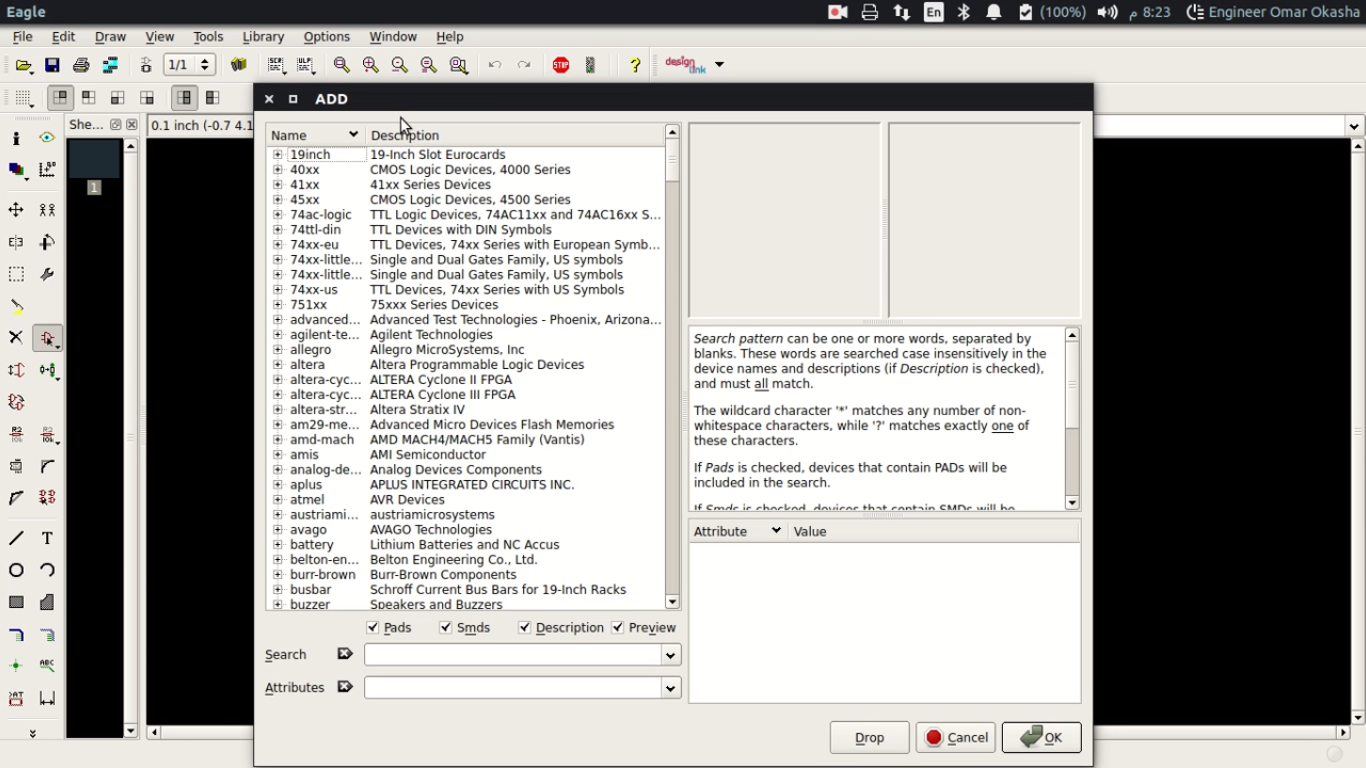Image resolution: width=1366 pixels, height=768 pixels.
Task: Click the Search text input field
Action: (513, 655)
